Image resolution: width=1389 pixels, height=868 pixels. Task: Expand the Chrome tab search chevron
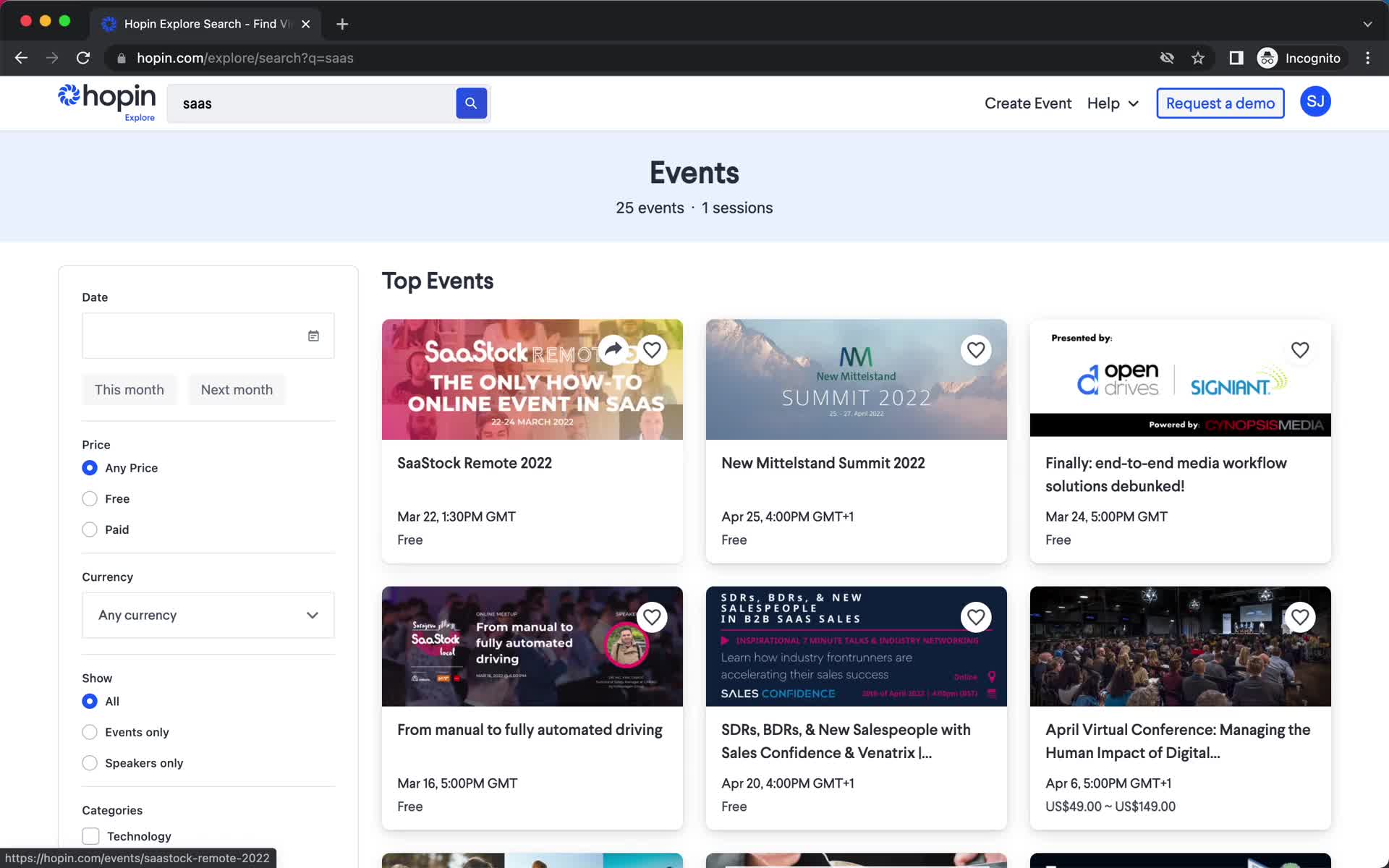click(x=1367, y=24)
